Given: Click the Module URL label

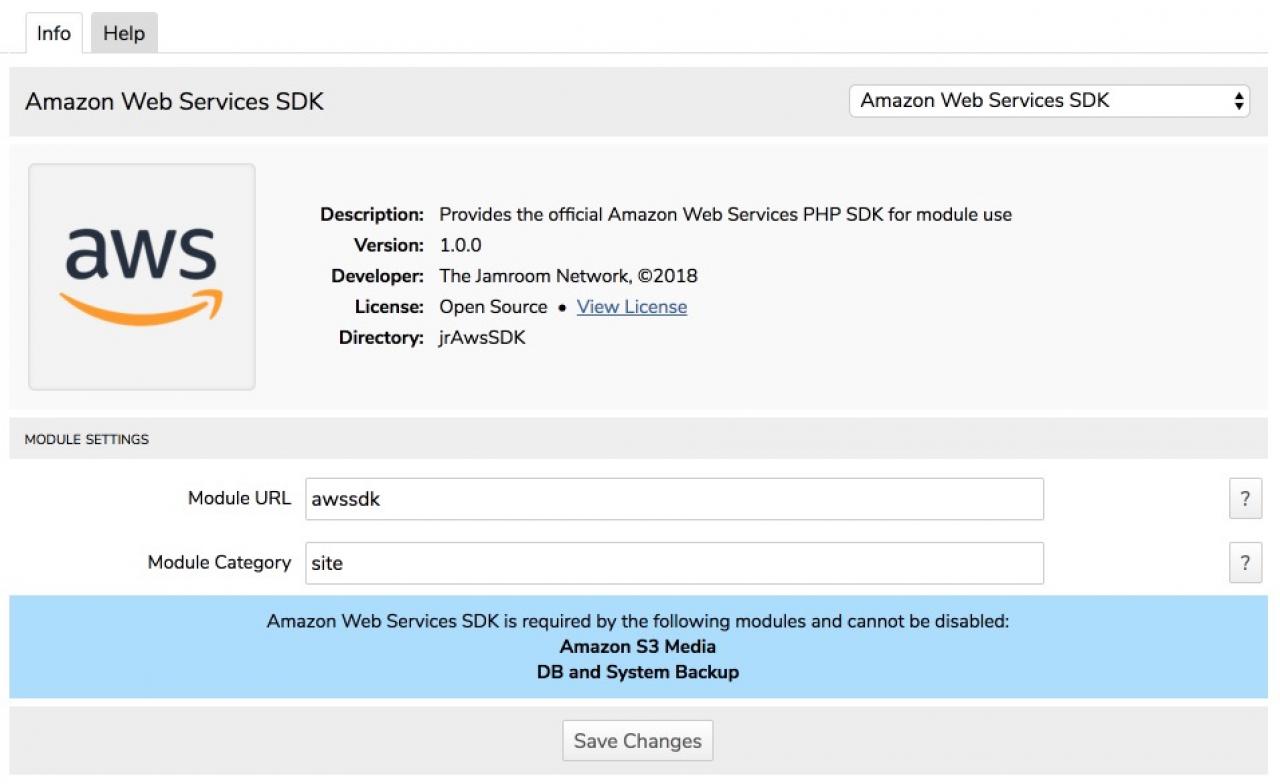Looking at the screenshot, I should (239, 498).
